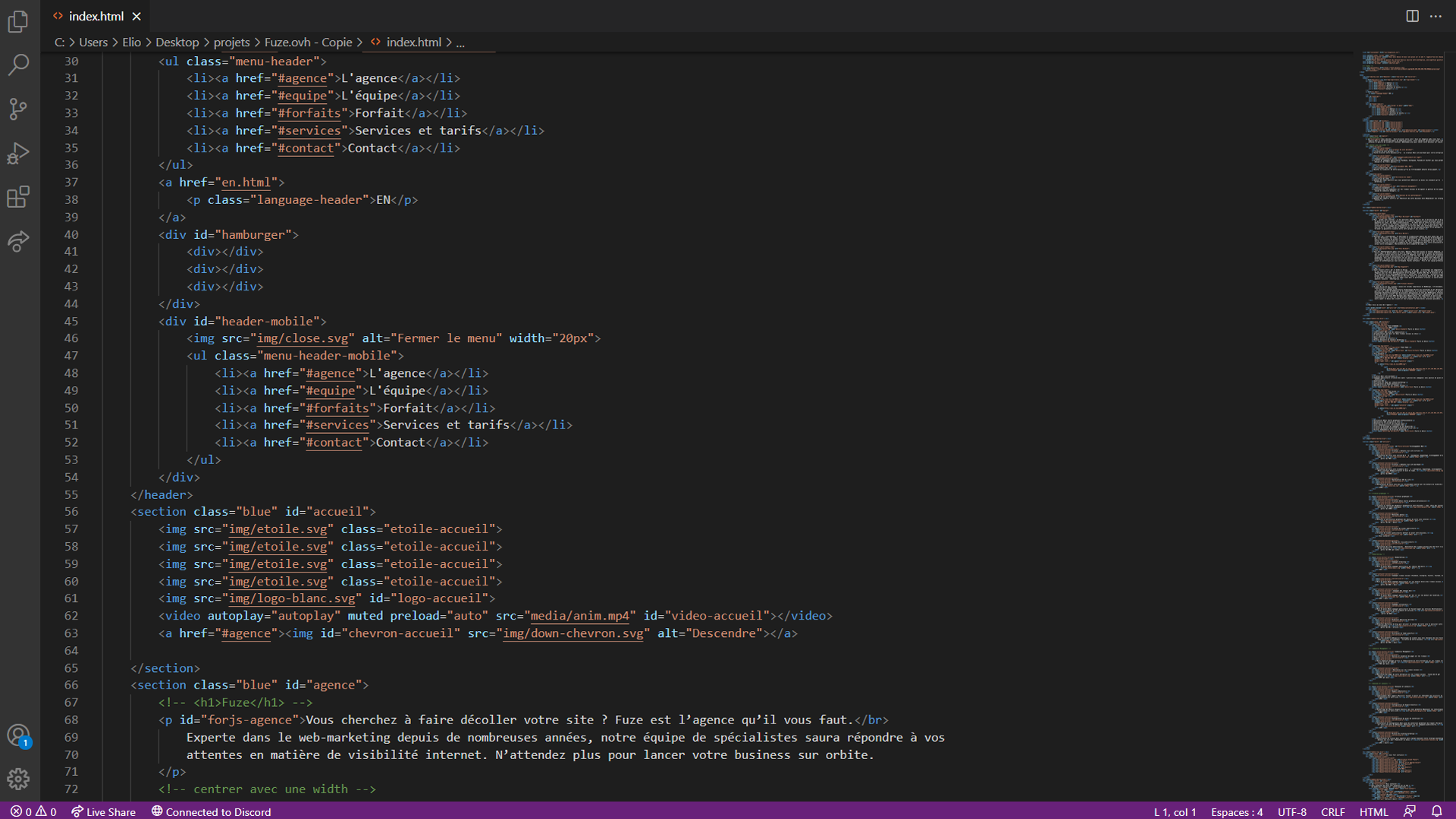This screenshot has width=1456, height=819.
Task: Place cursor on "language-header" class text
Action: [309, 199]
